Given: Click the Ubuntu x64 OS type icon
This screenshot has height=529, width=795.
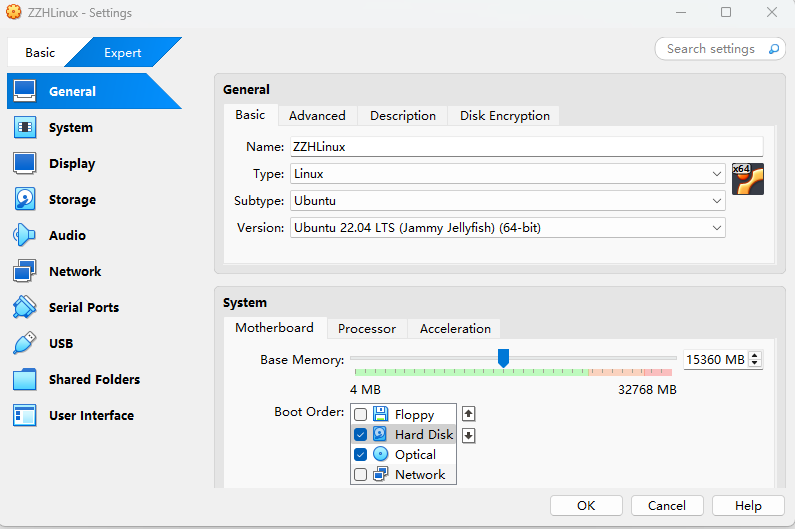Looking at the screenshot, I should 748,179.
